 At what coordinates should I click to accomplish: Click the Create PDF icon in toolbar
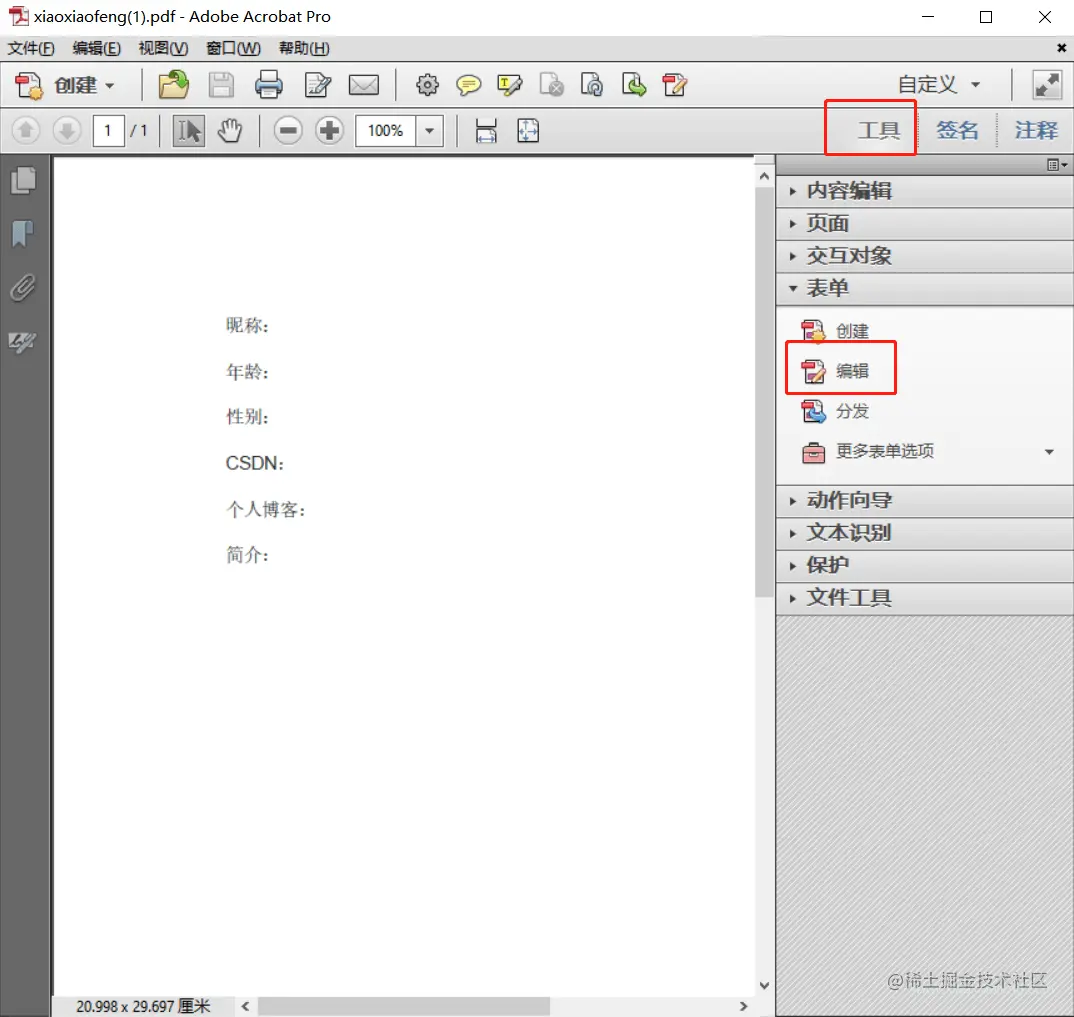tap(29, 86)
